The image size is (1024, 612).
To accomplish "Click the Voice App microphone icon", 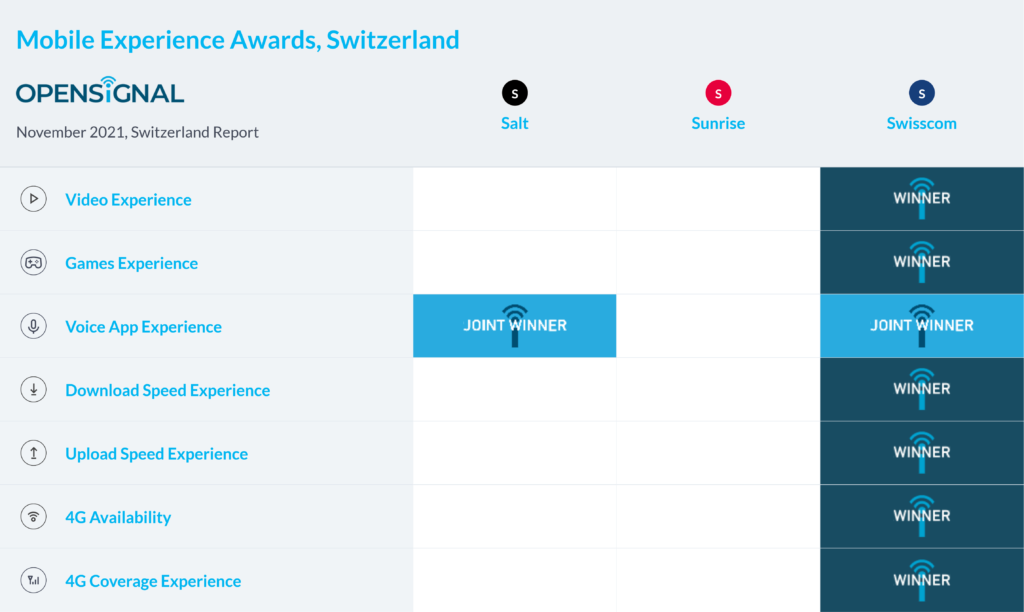I will (34, 326).
